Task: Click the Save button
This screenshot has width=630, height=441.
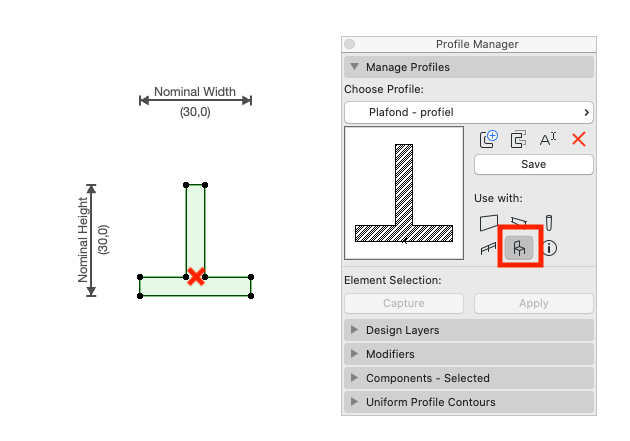Action: pyautogui.click(x=534, y=164)
